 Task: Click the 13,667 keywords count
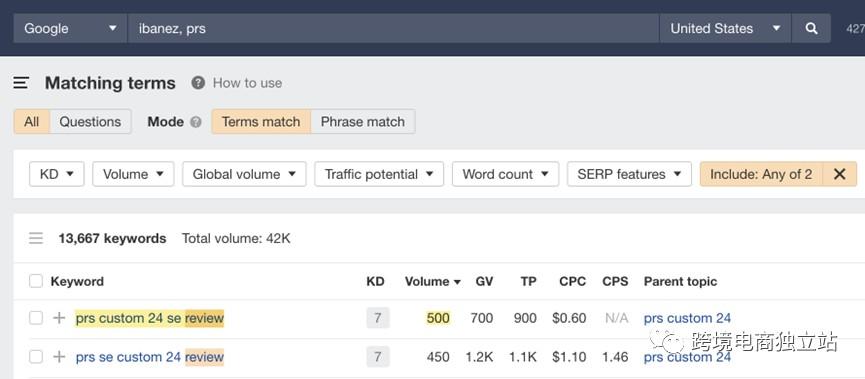point(112,238)
